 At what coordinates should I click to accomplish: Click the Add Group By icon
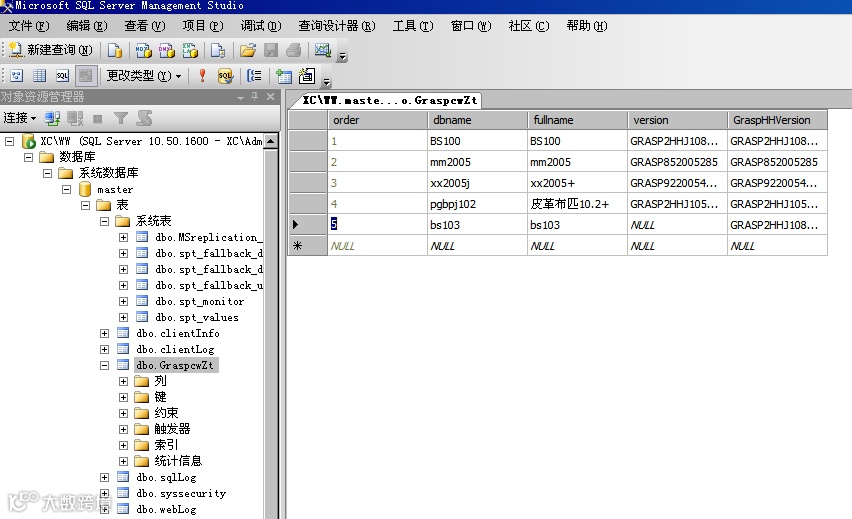(x=254, y=76)
